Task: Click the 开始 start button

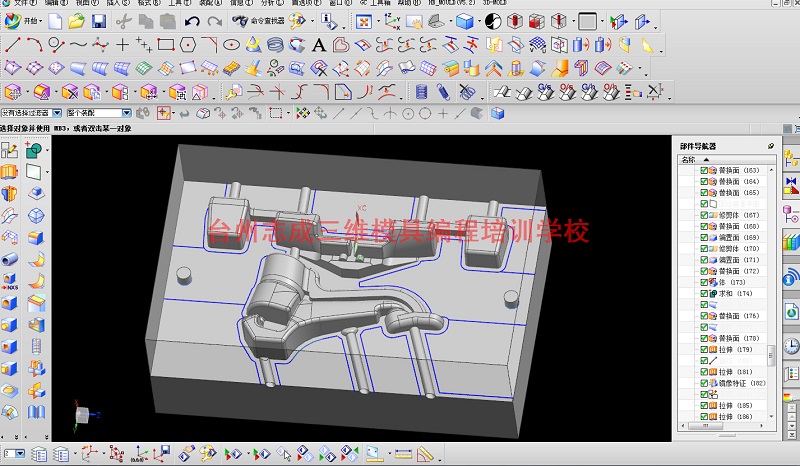Action: click(21, 21)
